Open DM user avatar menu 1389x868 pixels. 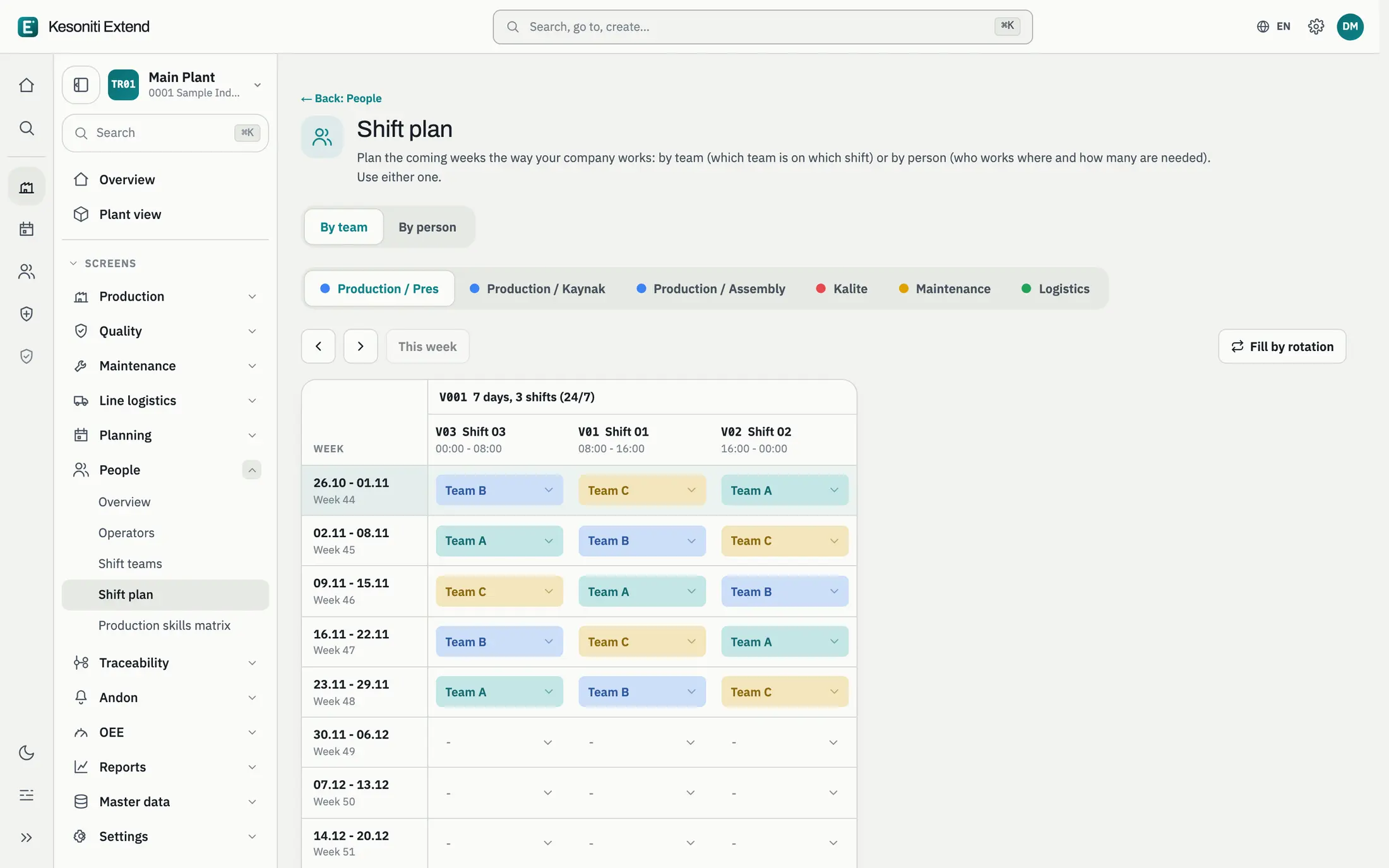pyautogui.click(x=1350, y=27)
